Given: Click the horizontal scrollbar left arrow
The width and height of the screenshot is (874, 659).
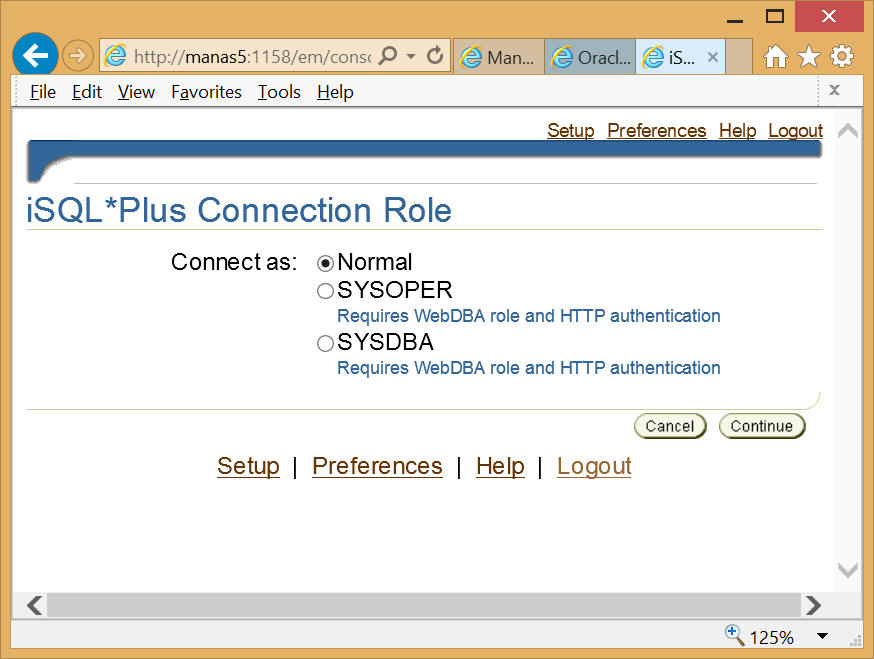Looking at the screenshot, I should (35, 605).
